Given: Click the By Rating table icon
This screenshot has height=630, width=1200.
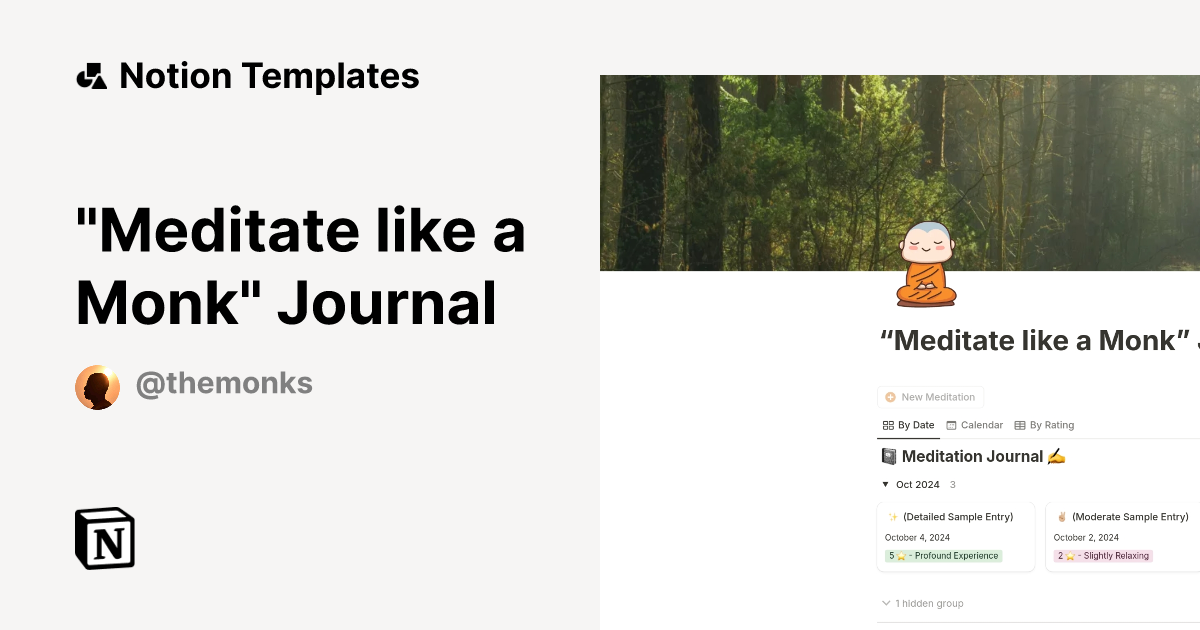Looking at the screenshot, I should tap(1019, 424).
